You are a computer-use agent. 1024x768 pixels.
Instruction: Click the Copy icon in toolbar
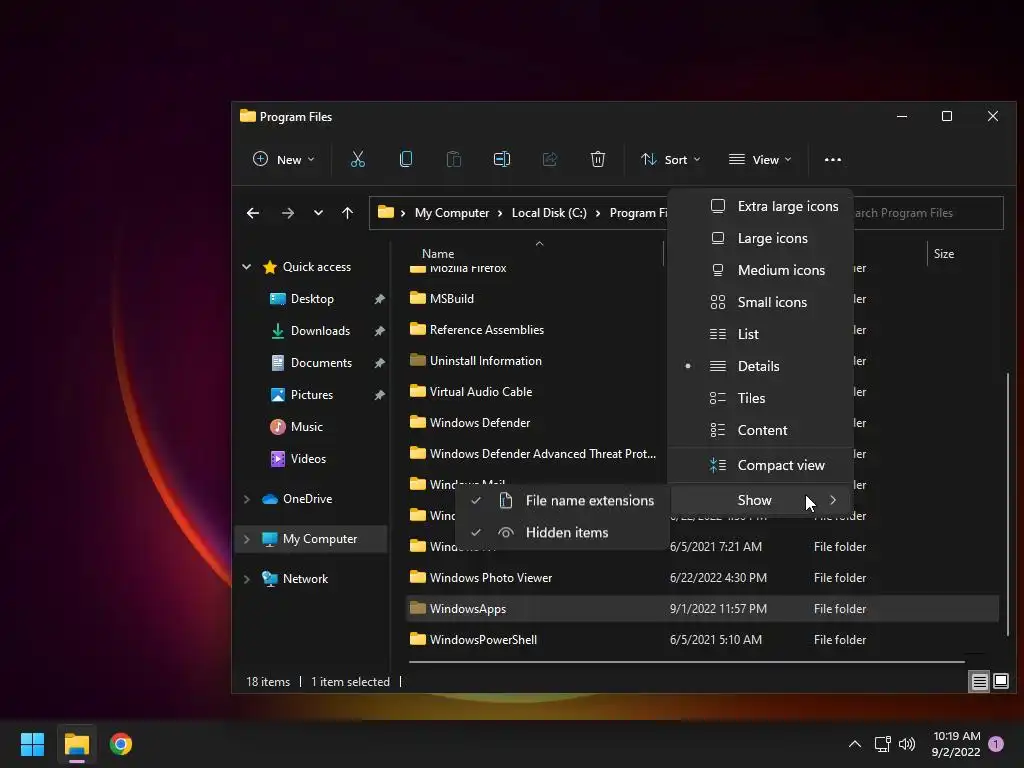406,159
